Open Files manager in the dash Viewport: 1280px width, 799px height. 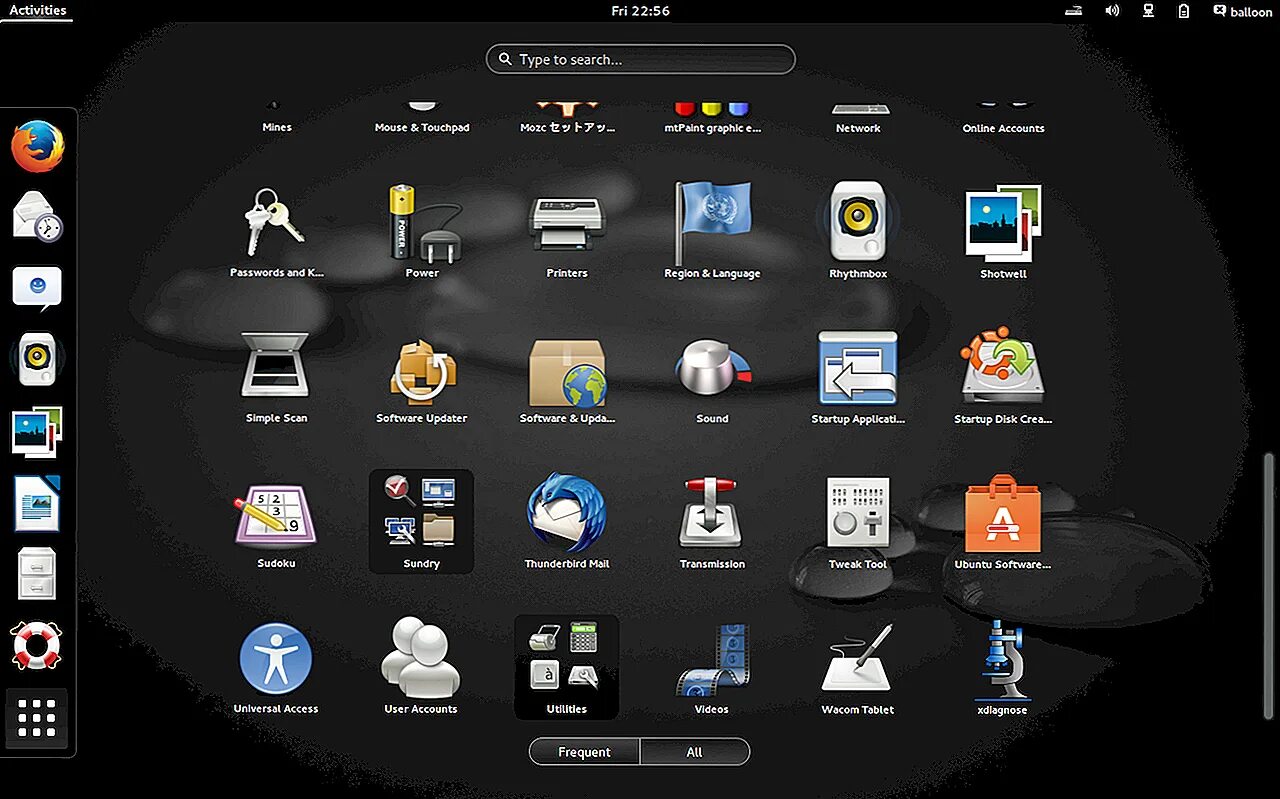38,574
